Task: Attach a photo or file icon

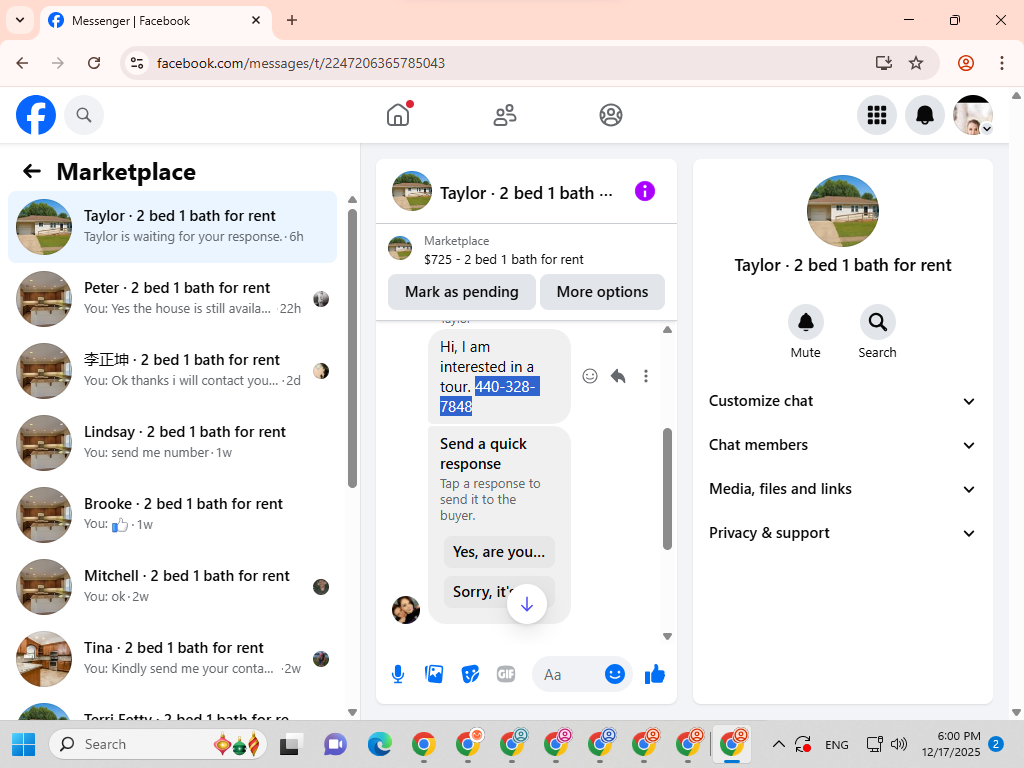Action: [x=434, y=674]
